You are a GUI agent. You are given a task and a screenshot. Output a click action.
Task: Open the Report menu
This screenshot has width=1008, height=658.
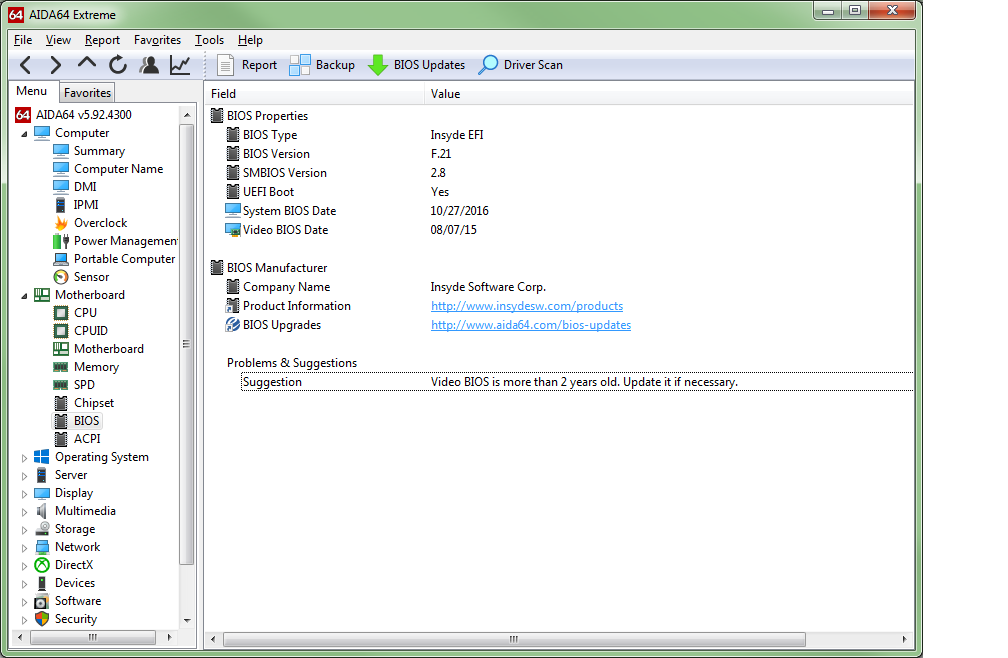(102, 40)
